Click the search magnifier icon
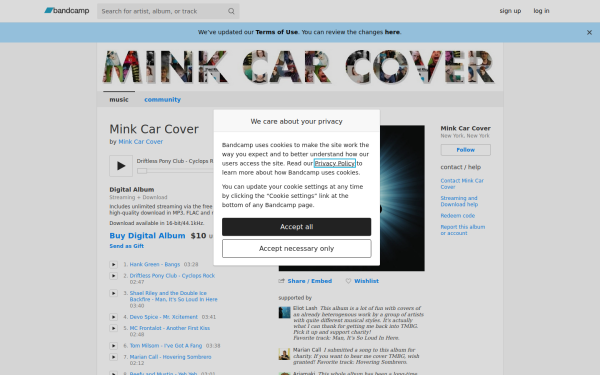Viewport: 600px width, 375px height. (x=231, y=11)
